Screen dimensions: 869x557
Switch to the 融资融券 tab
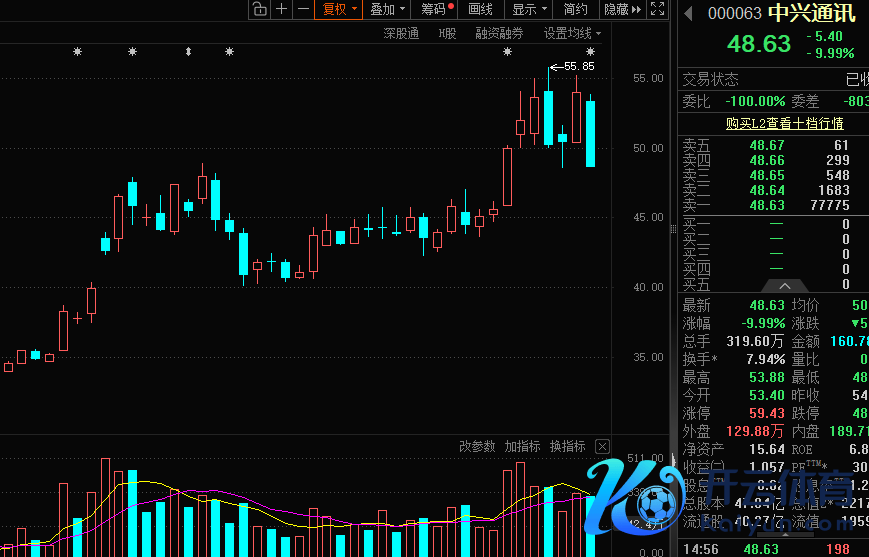(499, 33)
